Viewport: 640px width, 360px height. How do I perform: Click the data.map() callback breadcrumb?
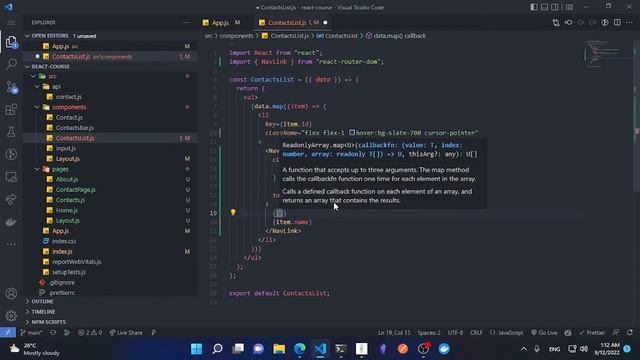396,36
